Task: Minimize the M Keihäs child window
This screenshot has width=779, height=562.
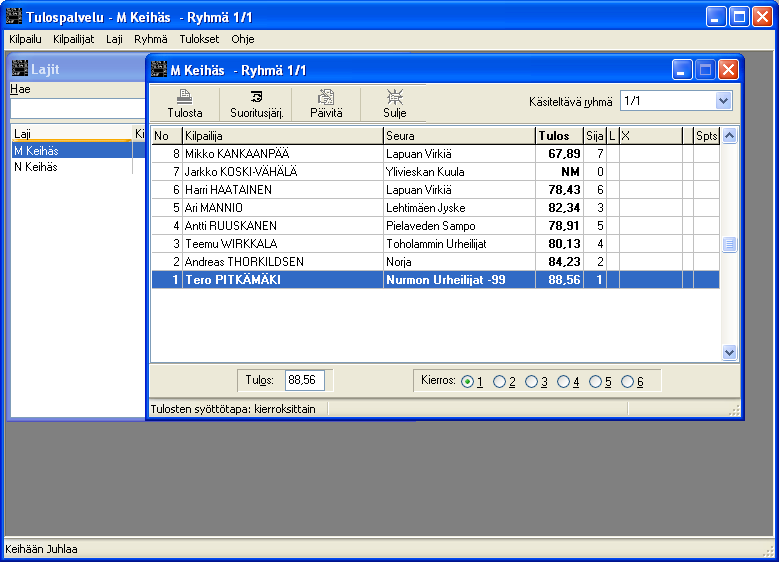Action: 682,70
